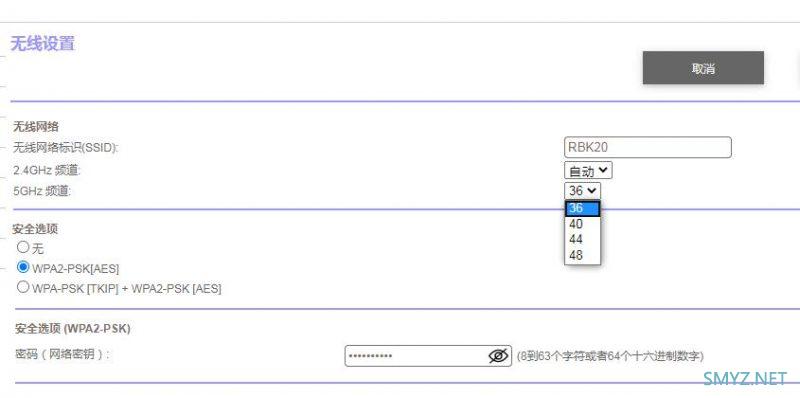Click the 取消 cancel button
Screen dimensions: 800x398
pyautogui.click(x=703, y=68)
